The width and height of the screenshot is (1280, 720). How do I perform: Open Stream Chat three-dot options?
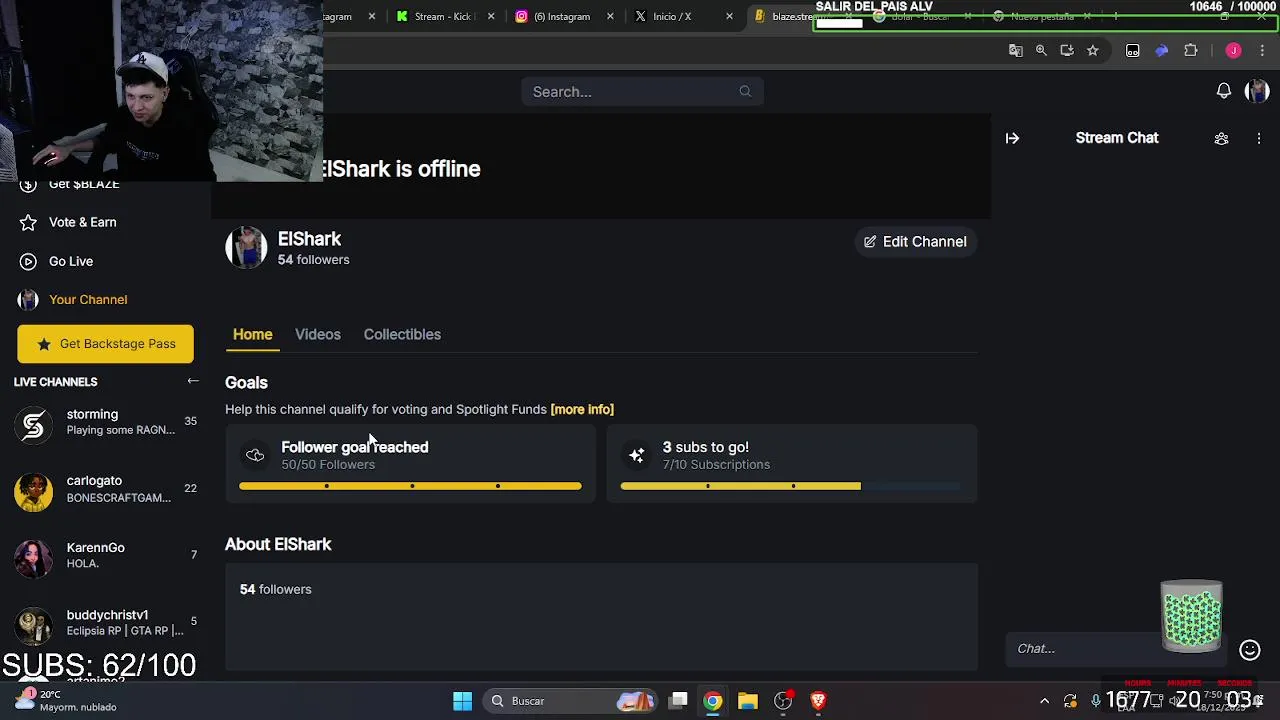pos(1259,138)
